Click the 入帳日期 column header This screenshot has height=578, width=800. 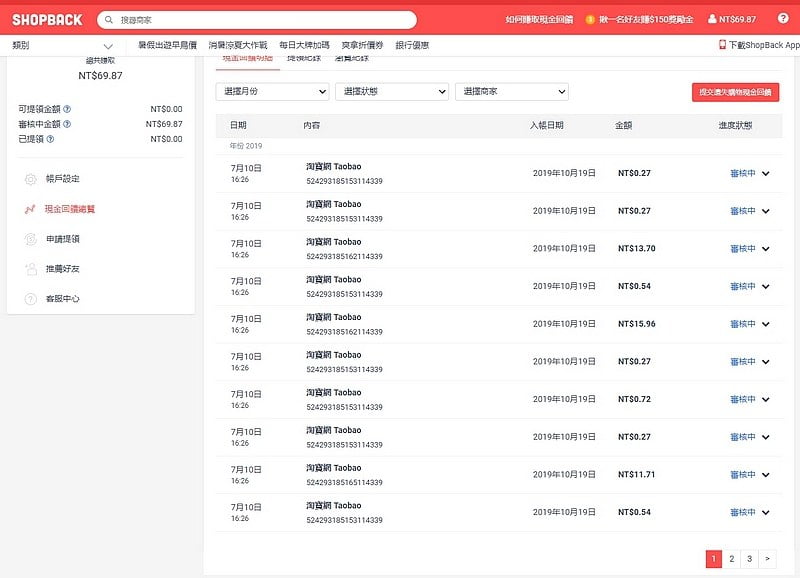click(546, 125)
